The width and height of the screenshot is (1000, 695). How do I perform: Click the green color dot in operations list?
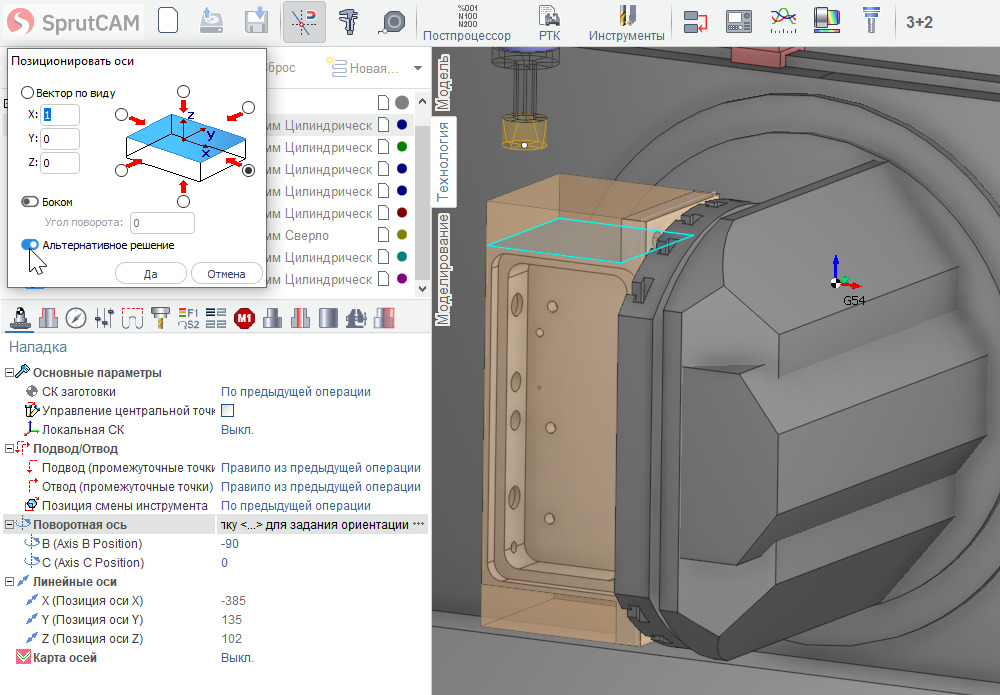(x=402, y=147)
